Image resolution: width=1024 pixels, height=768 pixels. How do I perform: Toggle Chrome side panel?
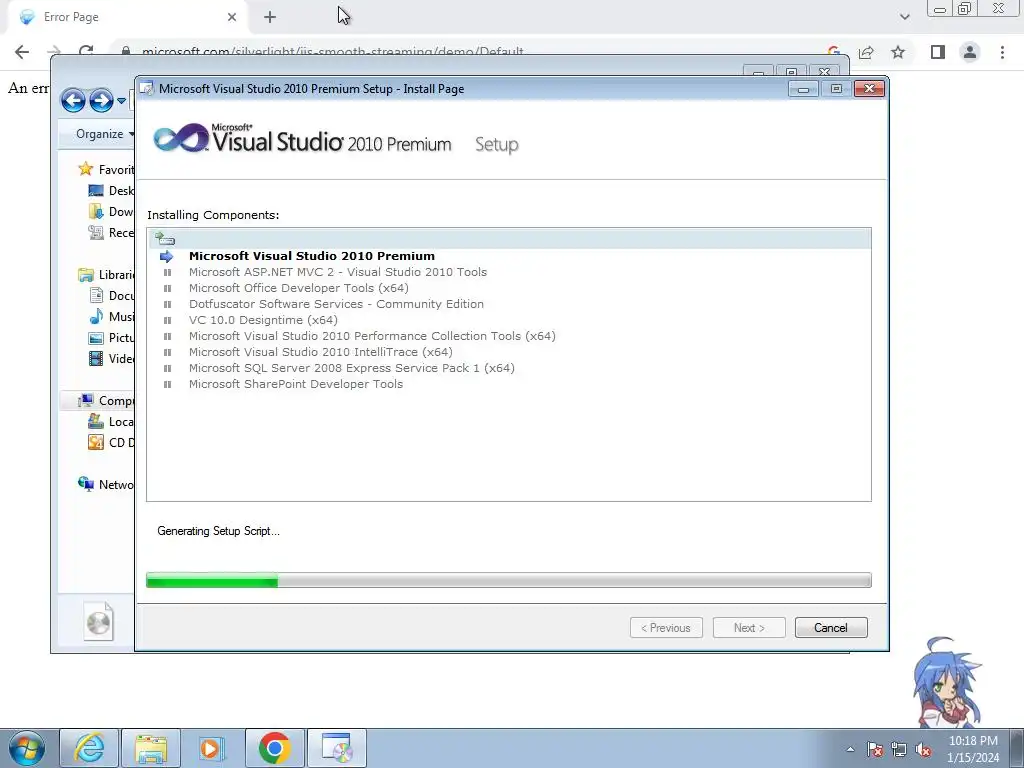pyautogui.click(x=938, y=52)
